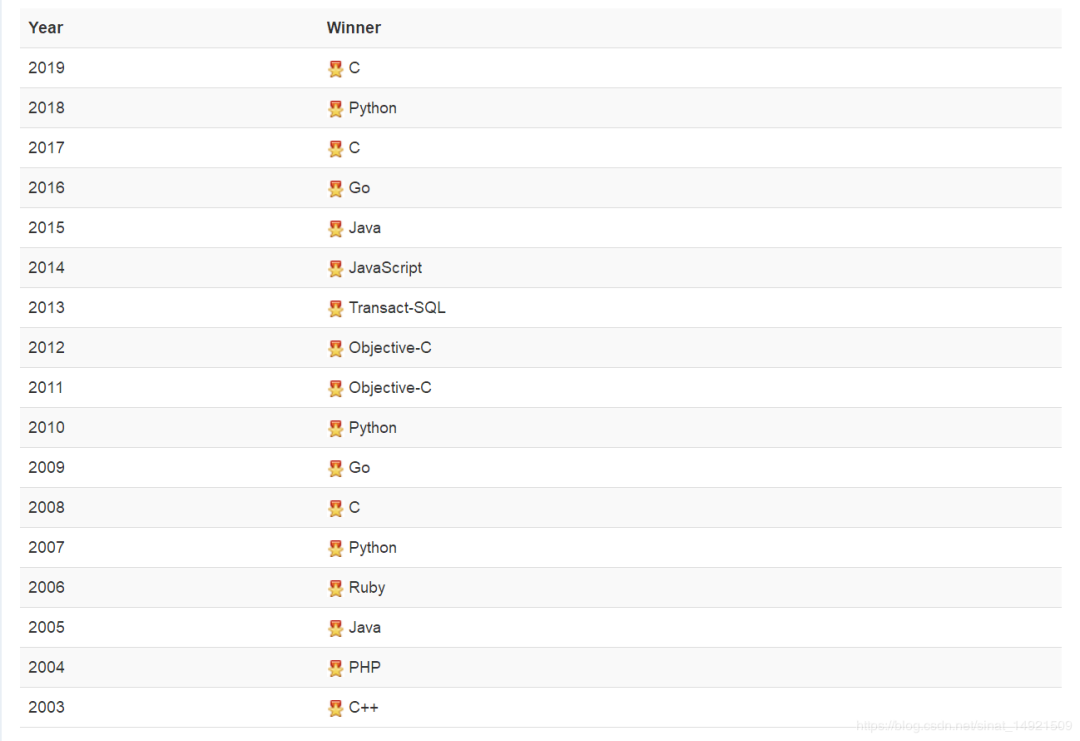Click the medal icon beside Transact-SQL
The height and width of the screenshot is (741, 1080).
(x=335, y=308)
